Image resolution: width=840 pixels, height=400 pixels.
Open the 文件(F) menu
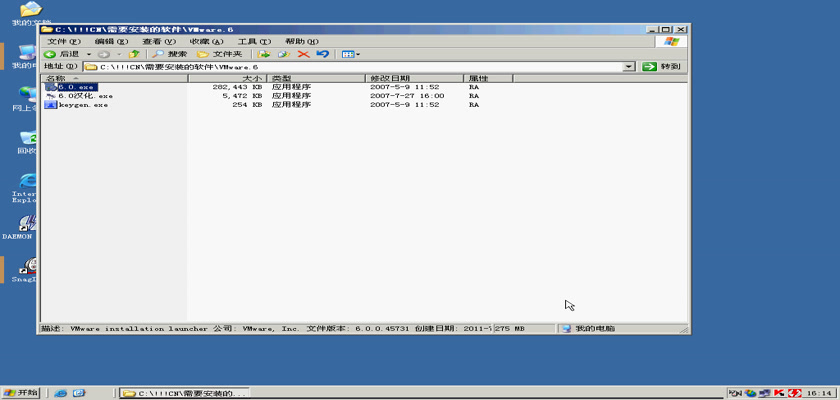pyautogui.click(x=63, y=41)
